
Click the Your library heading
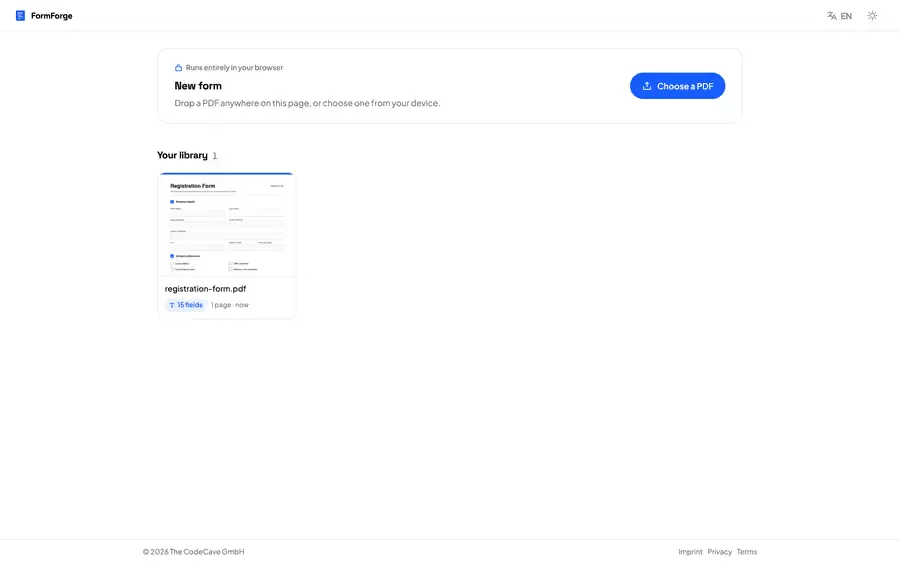183,155
